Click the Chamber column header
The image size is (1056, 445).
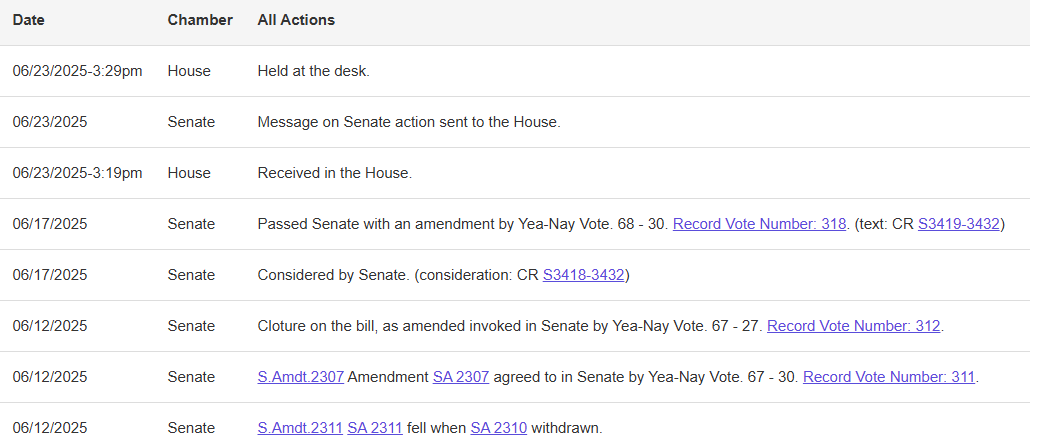point(200,20)
